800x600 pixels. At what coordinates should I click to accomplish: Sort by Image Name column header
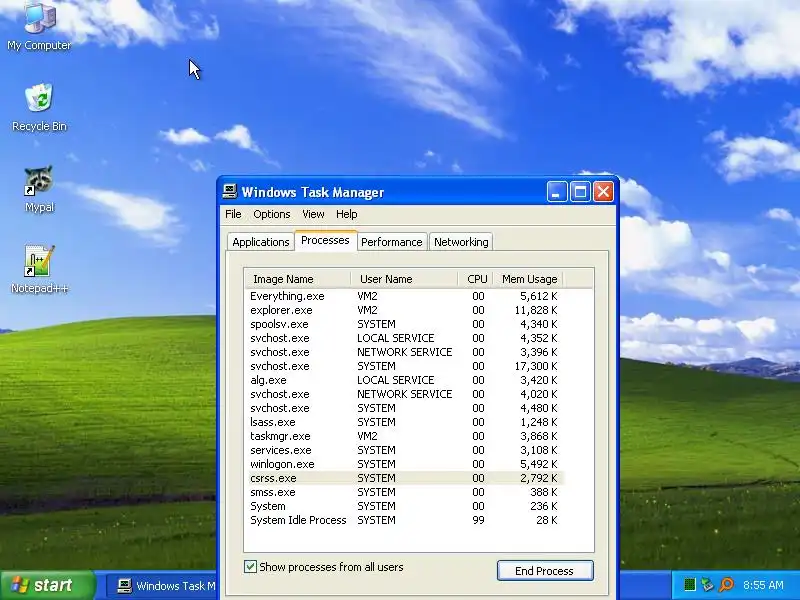click(x=298, y=279)
